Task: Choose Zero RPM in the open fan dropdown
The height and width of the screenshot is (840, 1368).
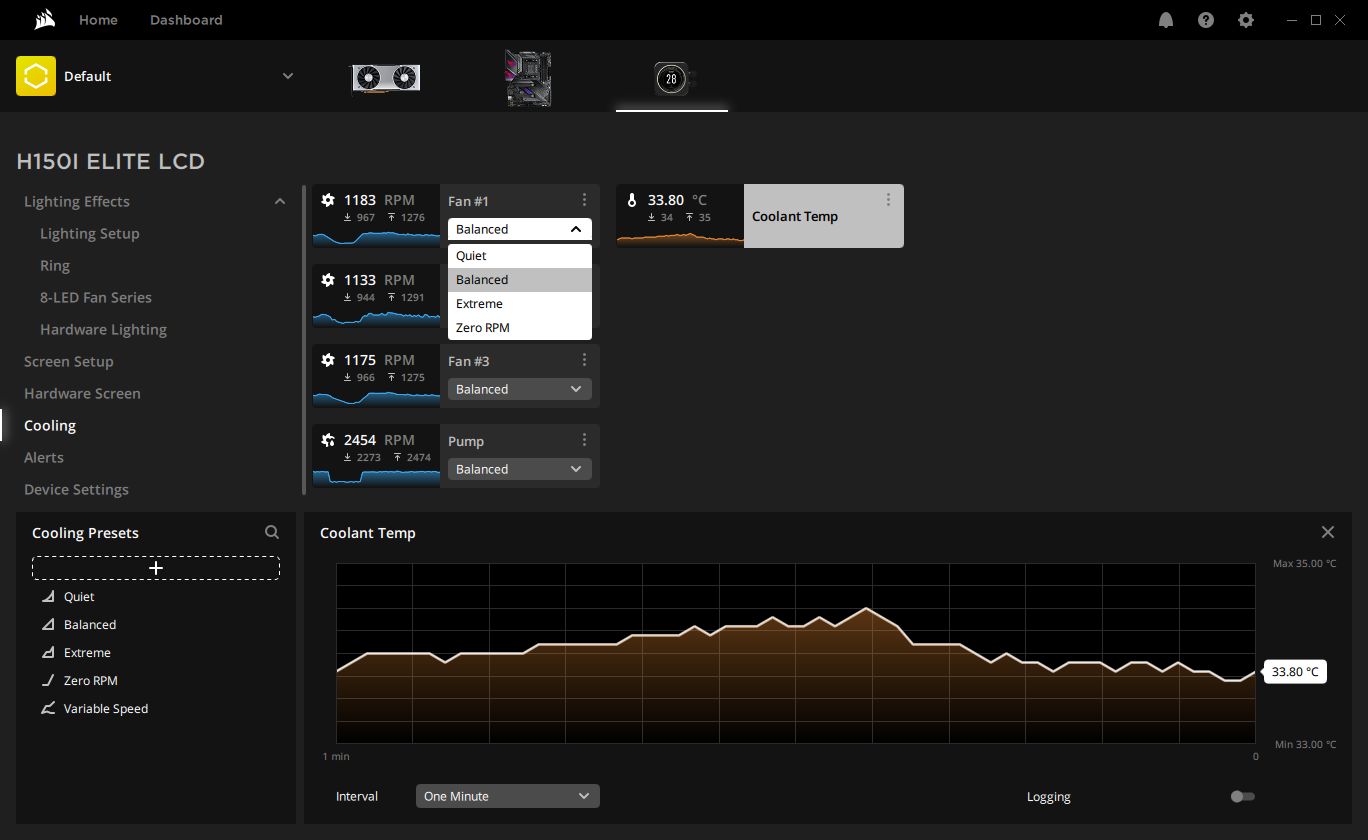Action: 520,328
